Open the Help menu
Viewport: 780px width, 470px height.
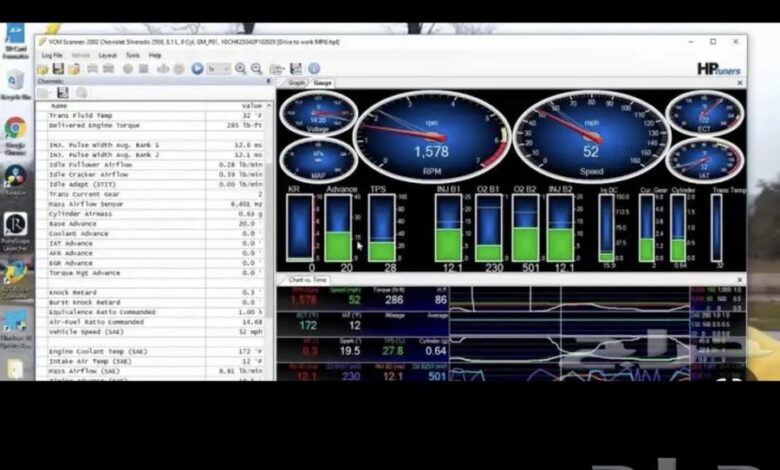coord(155,56)
